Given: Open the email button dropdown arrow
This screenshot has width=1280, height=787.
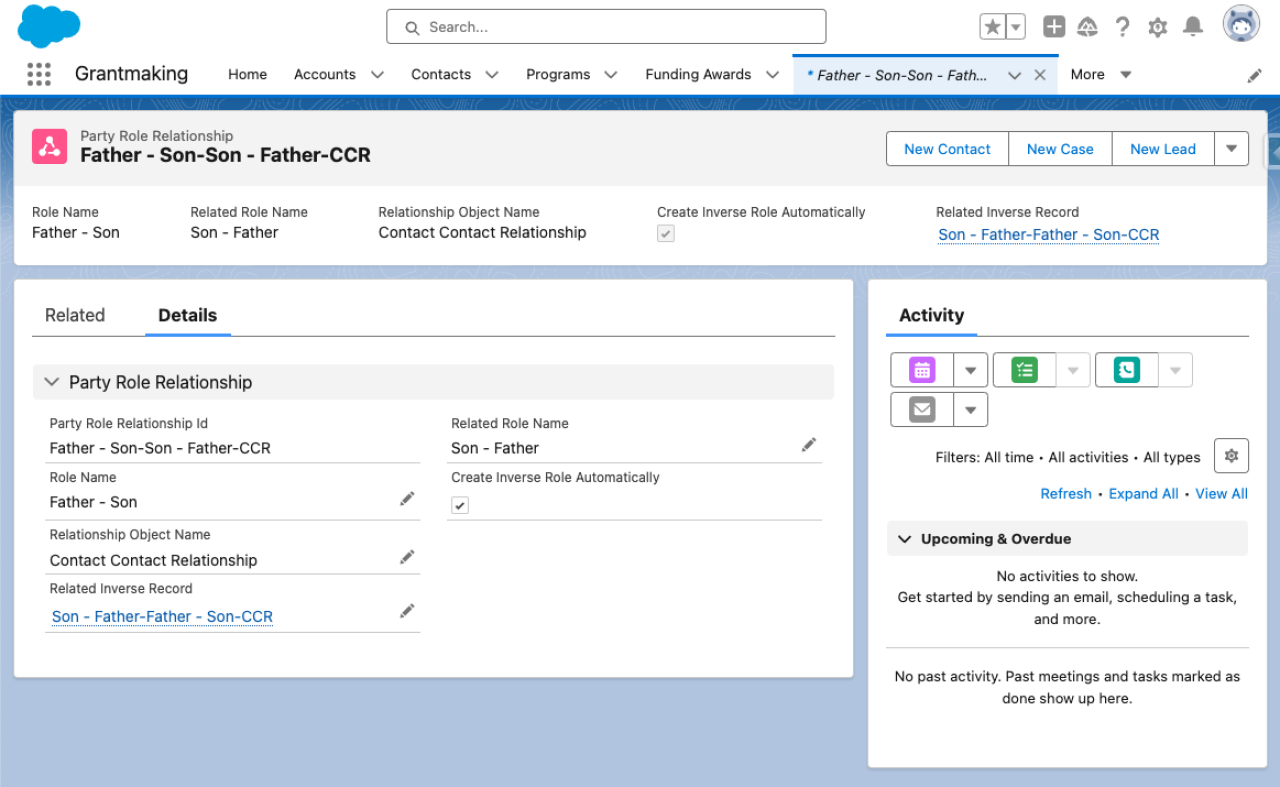Looking at the screenshot, I should coord(970,410).
